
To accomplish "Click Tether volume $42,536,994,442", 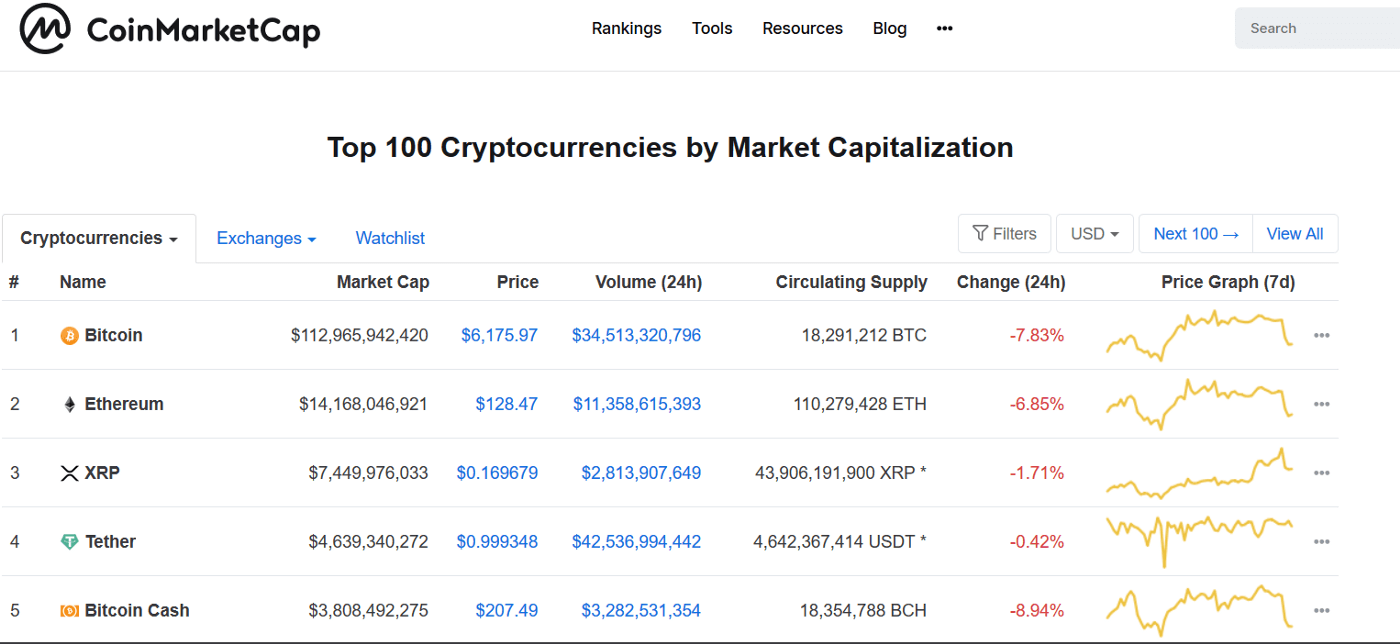I will click(636, 542).
